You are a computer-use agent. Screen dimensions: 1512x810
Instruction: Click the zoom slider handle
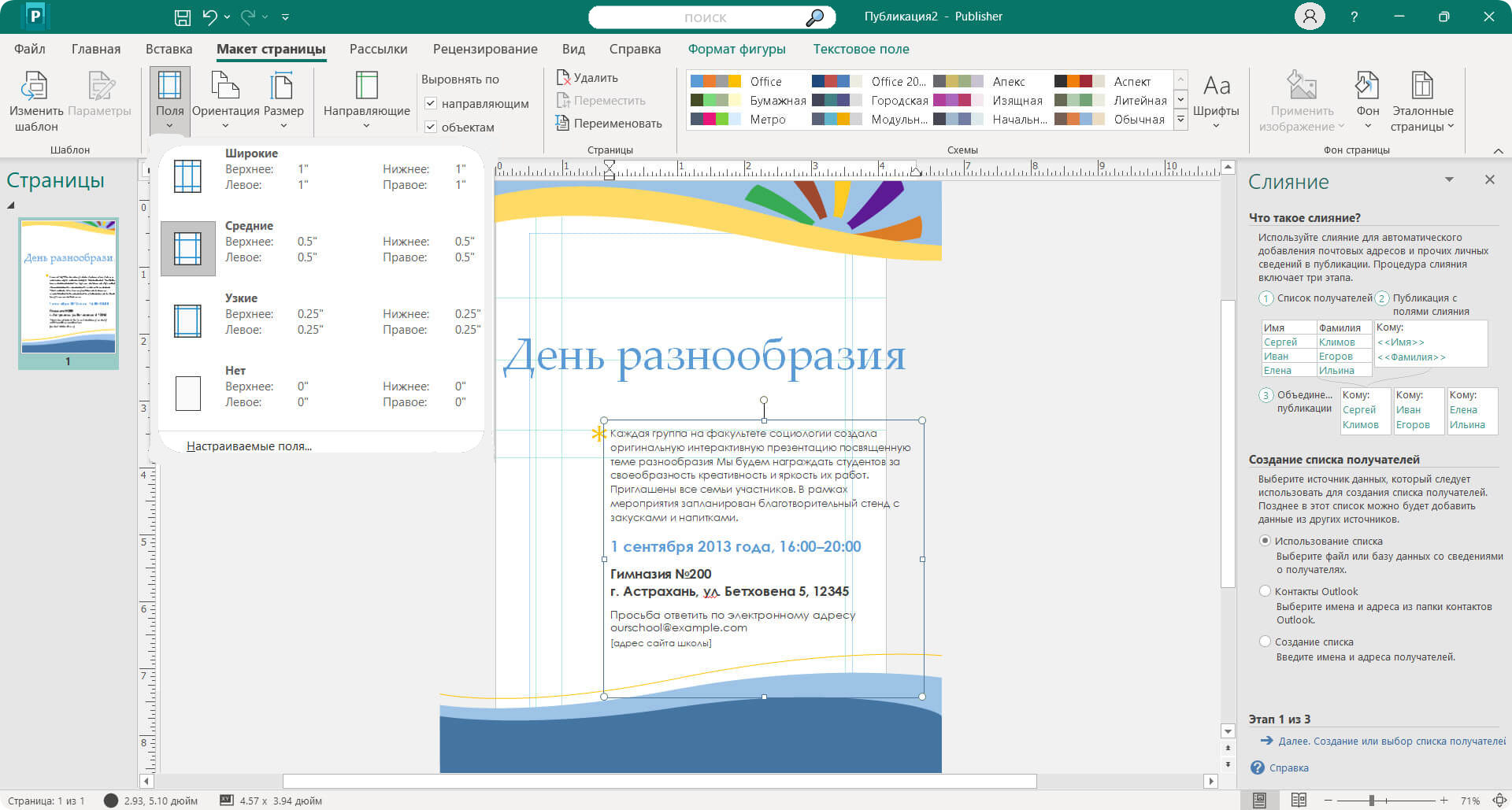click(1371, 801)
